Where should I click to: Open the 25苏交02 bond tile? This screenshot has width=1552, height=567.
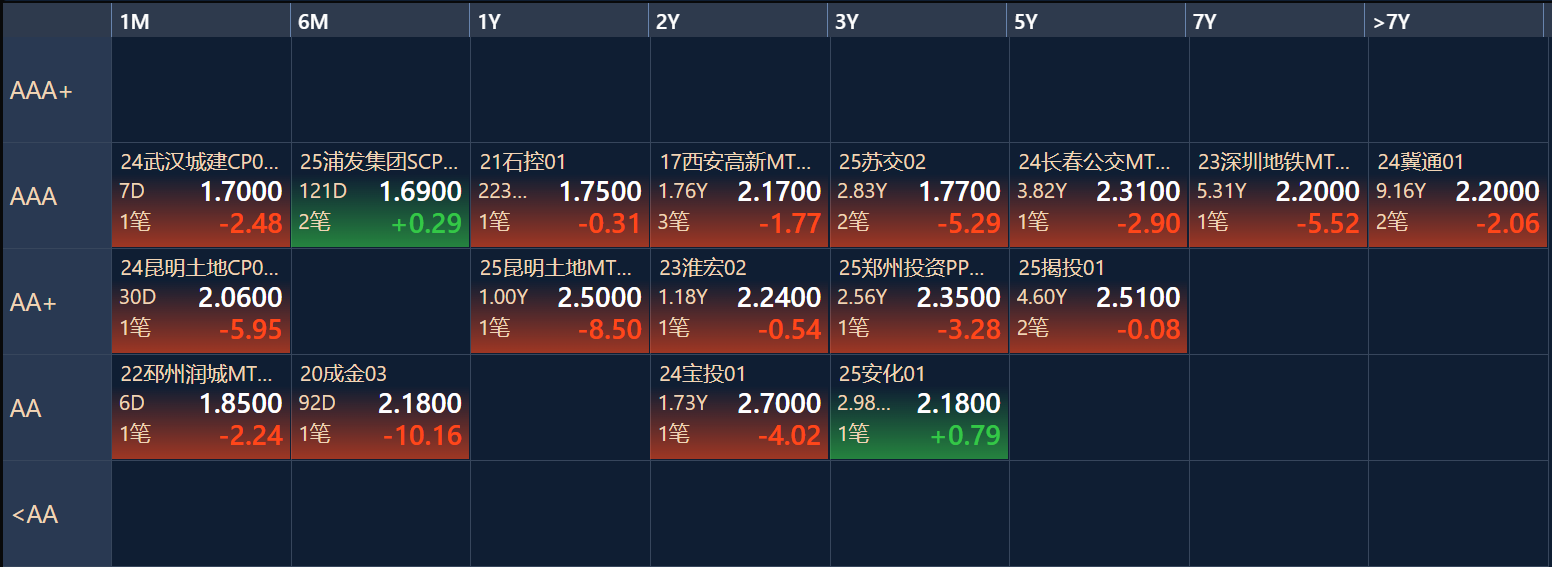(x=918, y=195)
